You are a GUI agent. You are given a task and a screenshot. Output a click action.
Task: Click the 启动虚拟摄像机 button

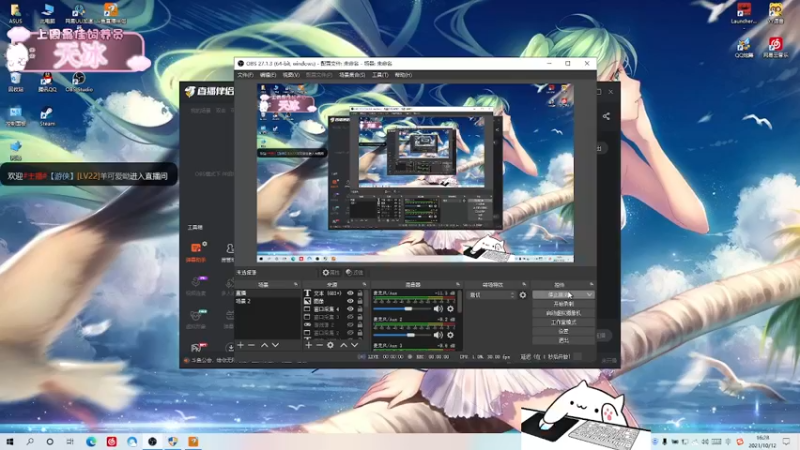click(x=563, y=313)
